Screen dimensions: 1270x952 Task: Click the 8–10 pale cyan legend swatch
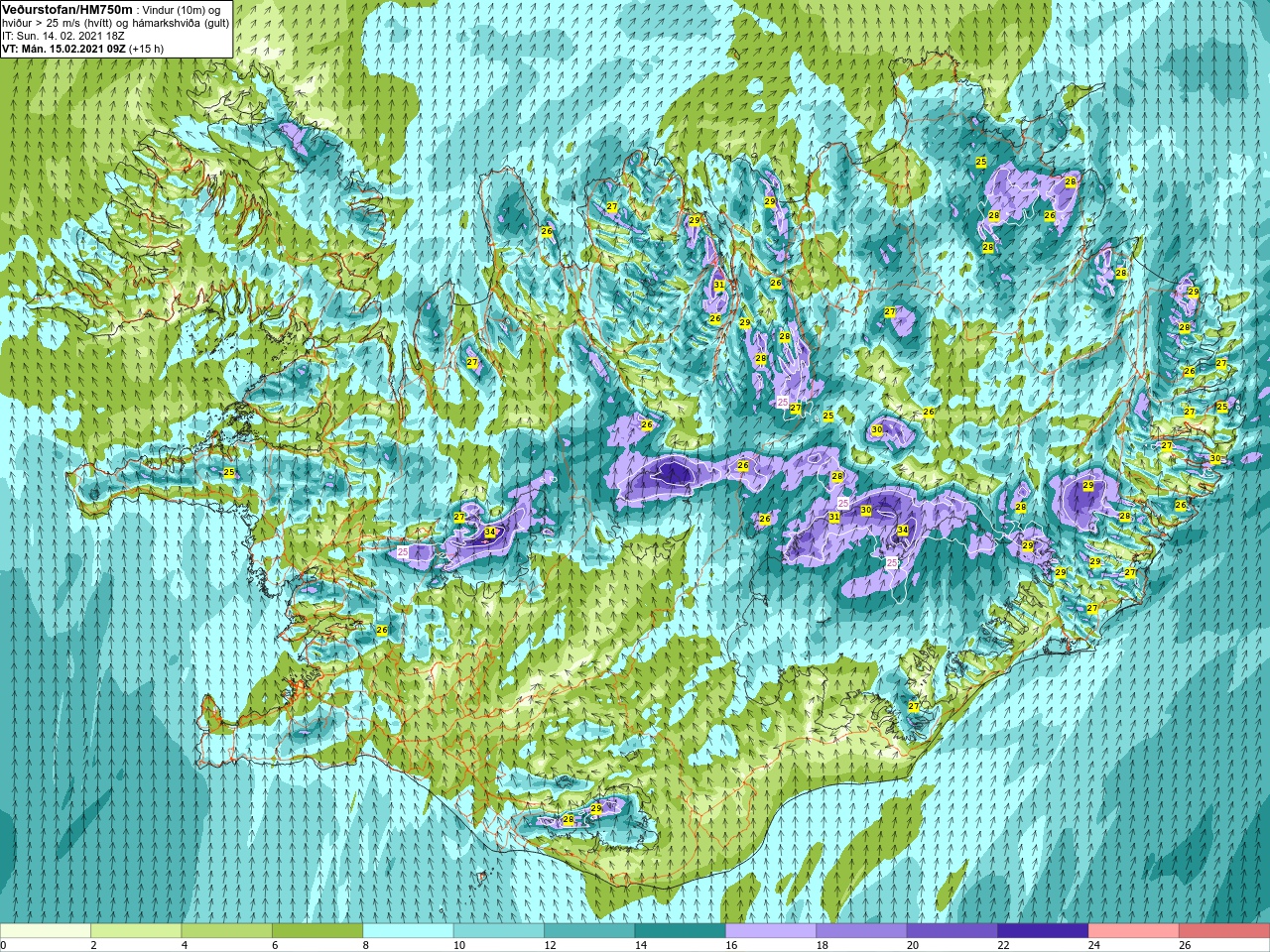408,931
